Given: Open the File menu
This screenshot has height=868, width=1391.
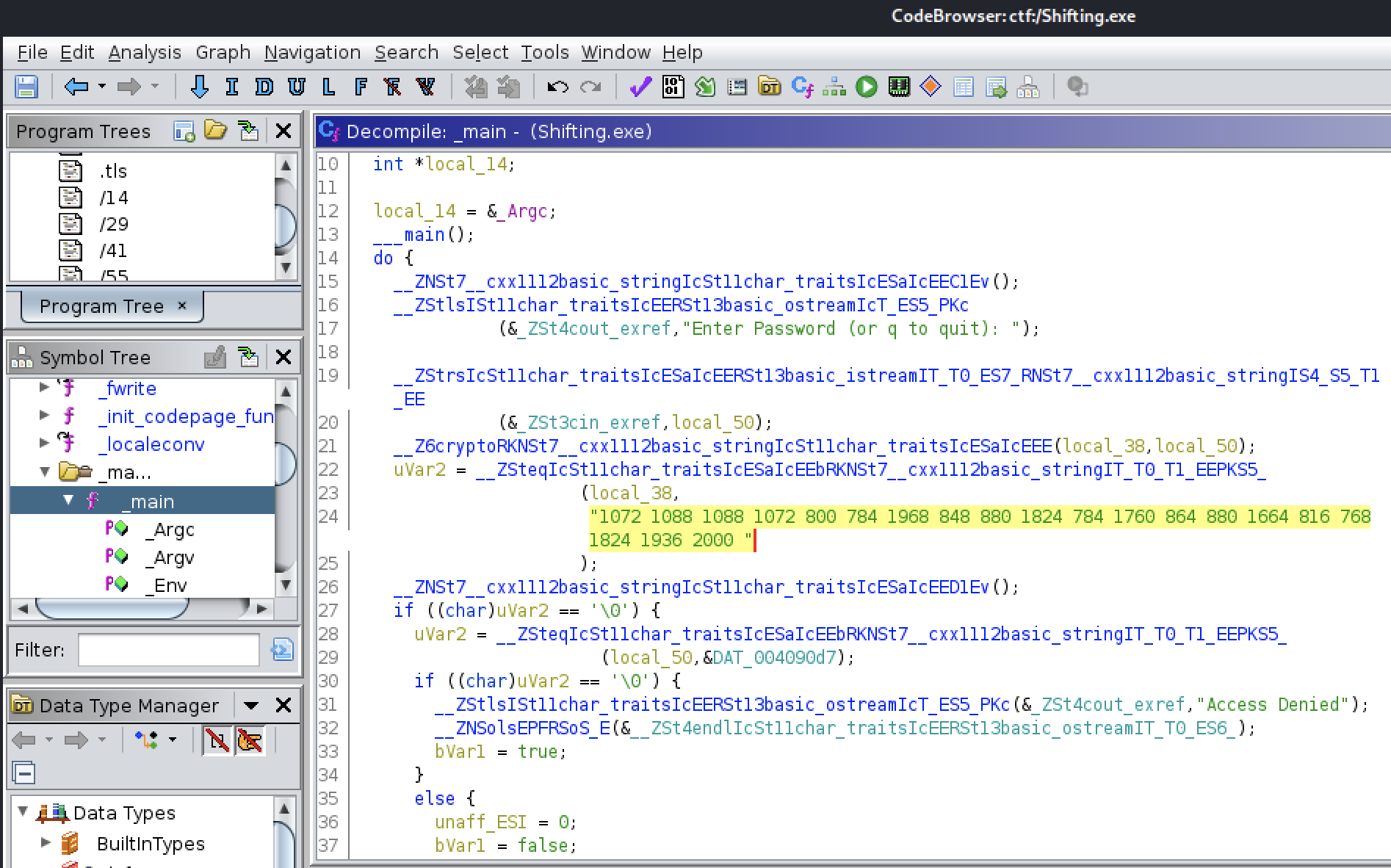Looking at the screenshot, I should click(x=32, y=52).
